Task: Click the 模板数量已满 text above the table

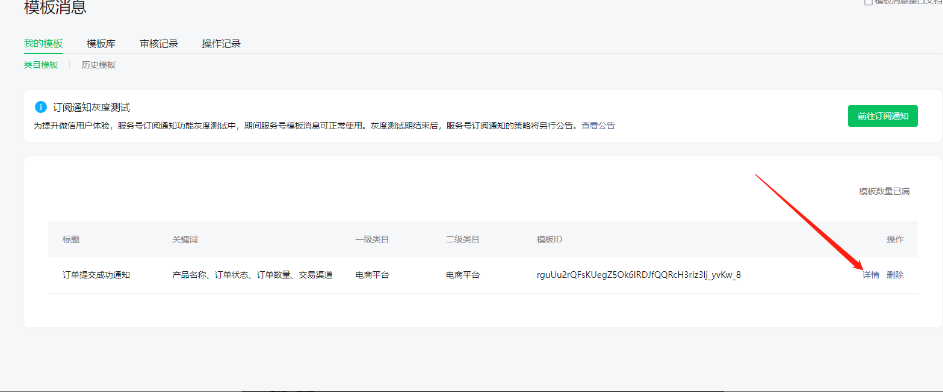Action: [x=884, y=192]
